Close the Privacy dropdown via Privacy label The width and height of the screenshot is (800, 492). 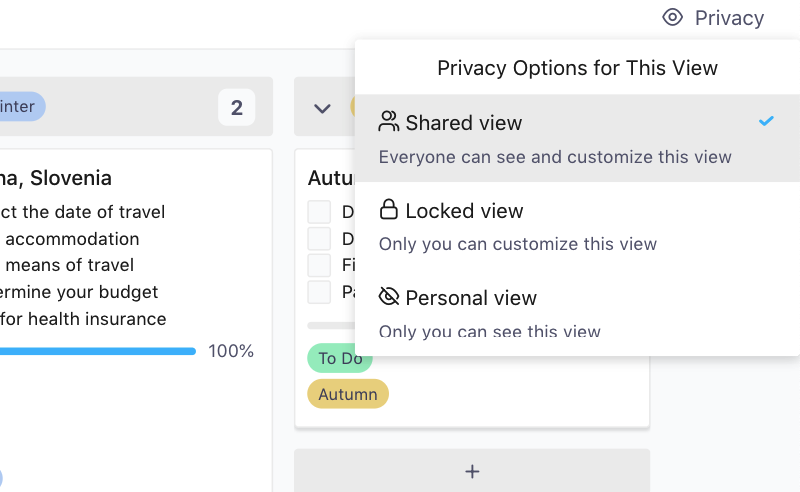729,18
